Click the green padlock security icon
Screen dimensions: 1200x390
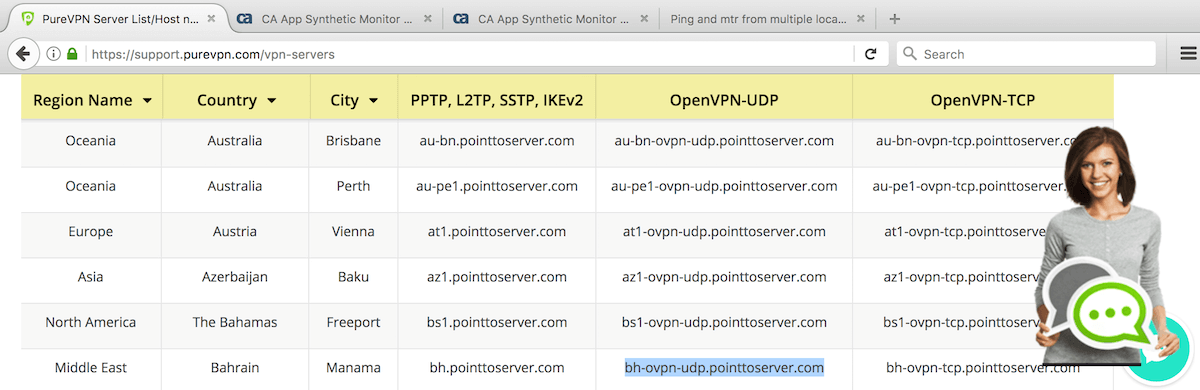[72, 54]
